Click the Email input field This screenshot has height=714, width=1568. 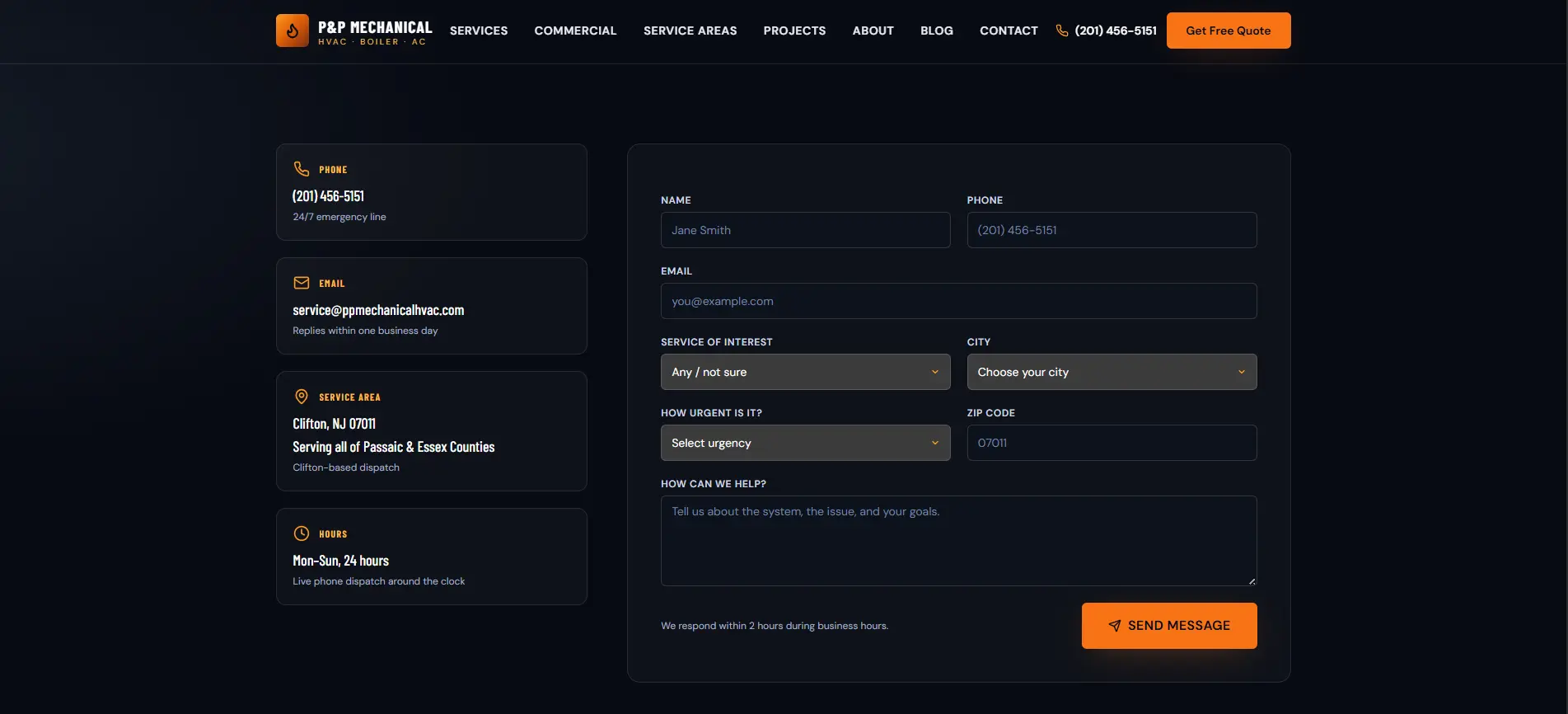point(958,301)
